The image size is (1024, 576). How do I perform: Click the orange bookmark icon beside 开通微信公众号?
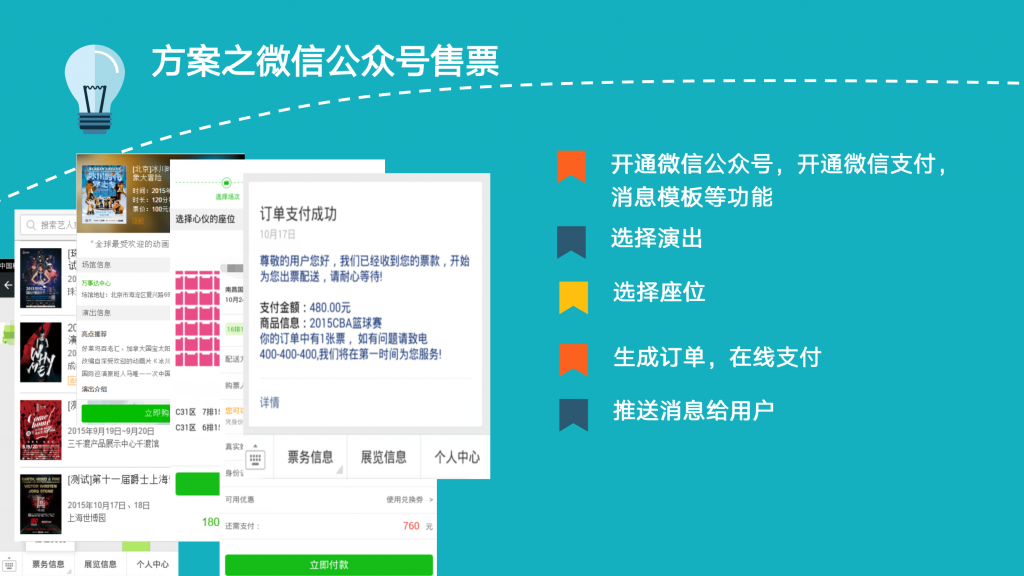[571, 166]
